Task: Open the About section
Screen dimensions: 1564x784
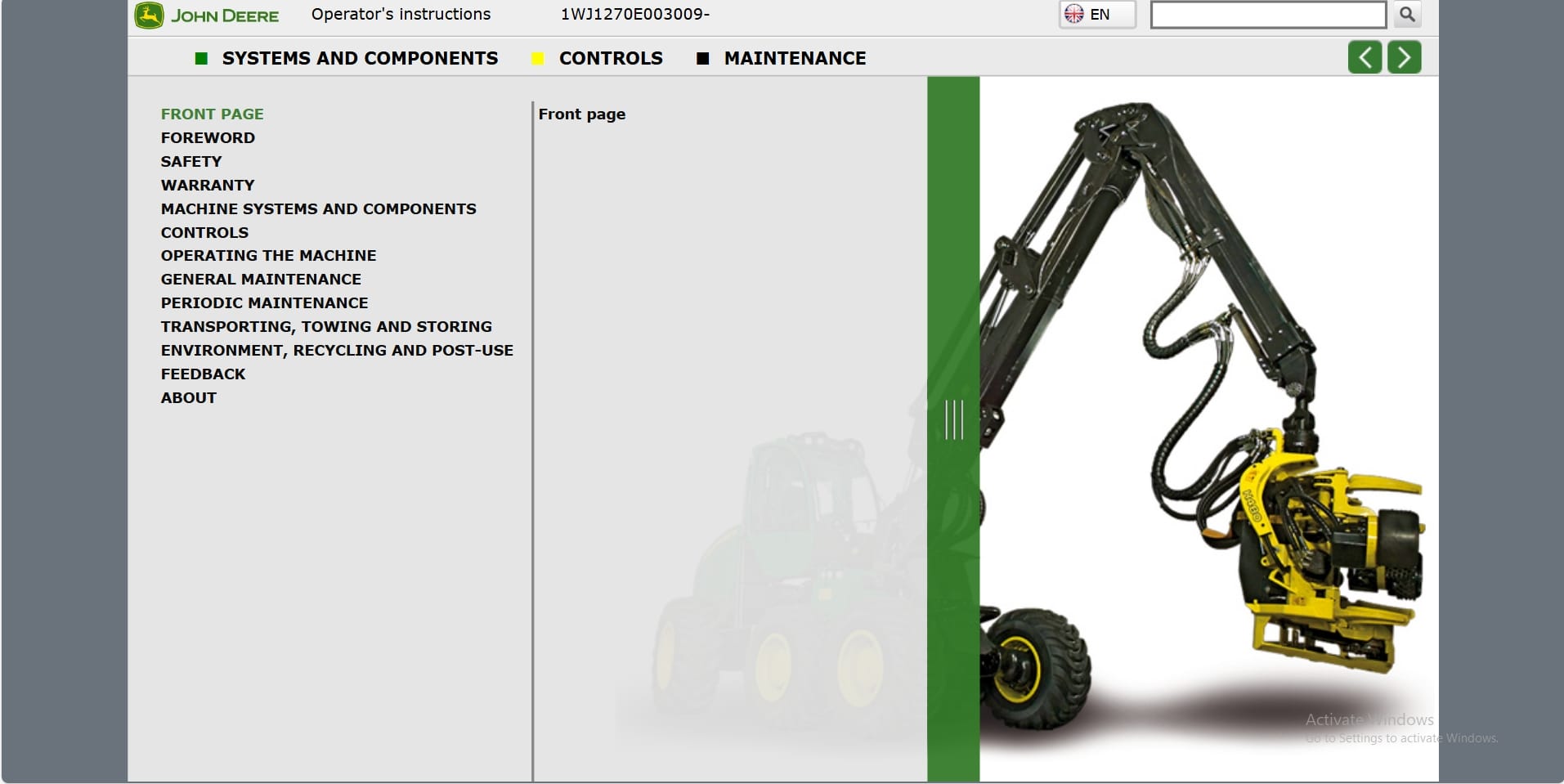Action: tap(189, 398)
